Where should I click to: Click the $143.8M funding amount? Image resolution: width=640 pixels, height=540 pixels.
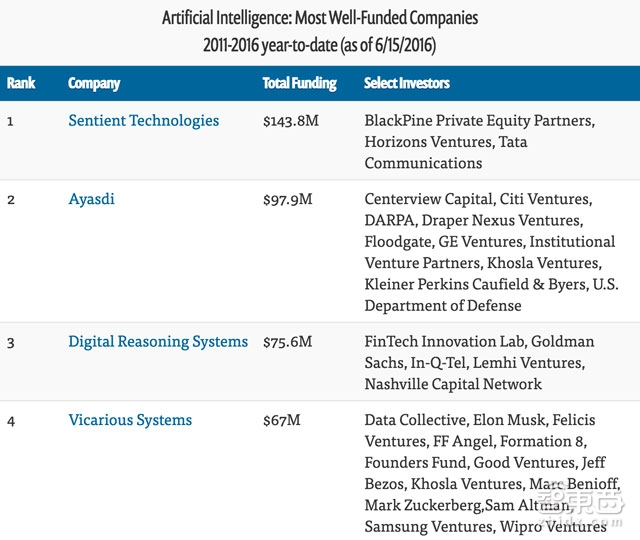(x=291, y=121)
